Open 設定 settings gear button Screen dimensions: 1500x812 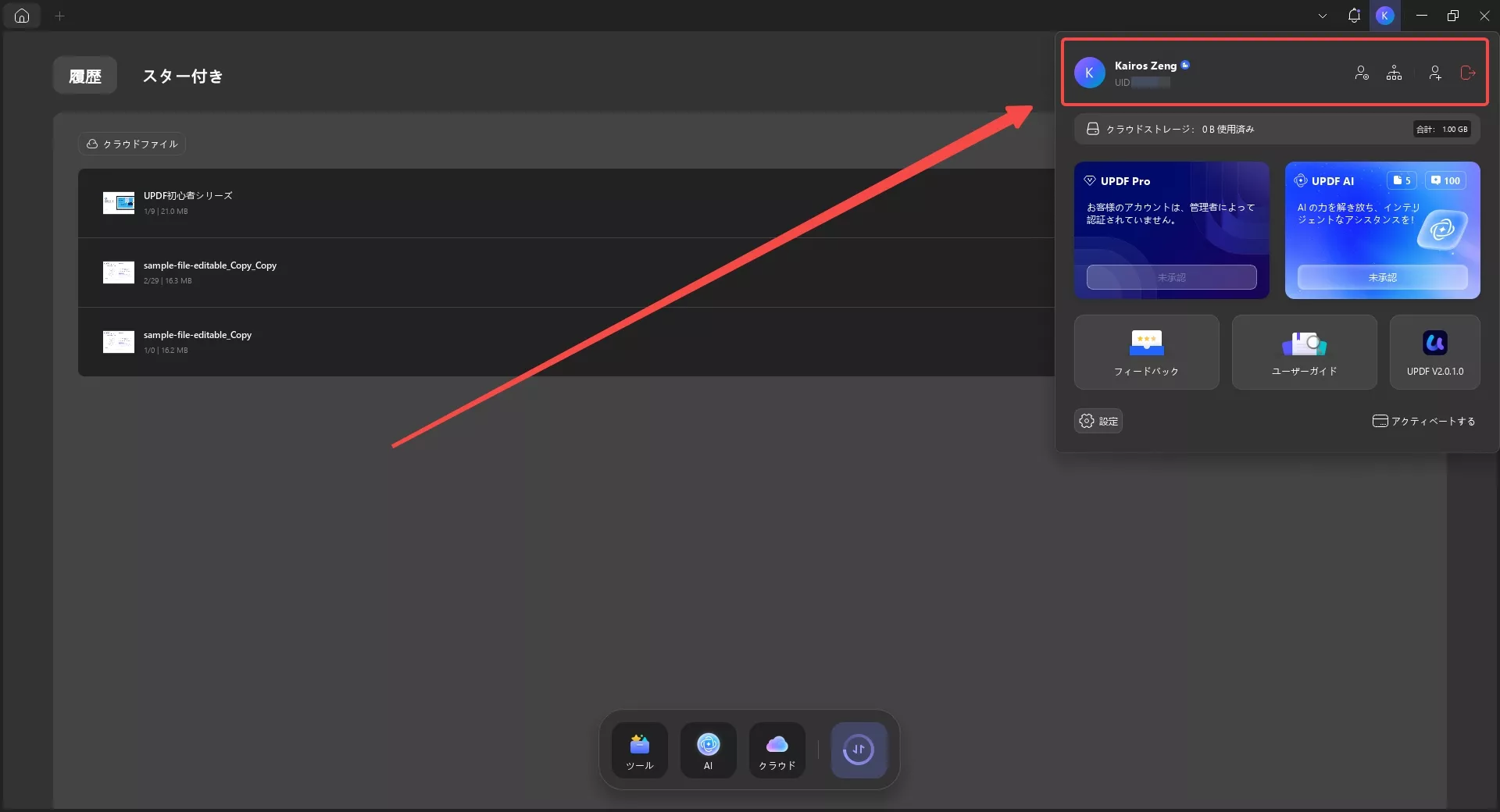[1098, 421]
